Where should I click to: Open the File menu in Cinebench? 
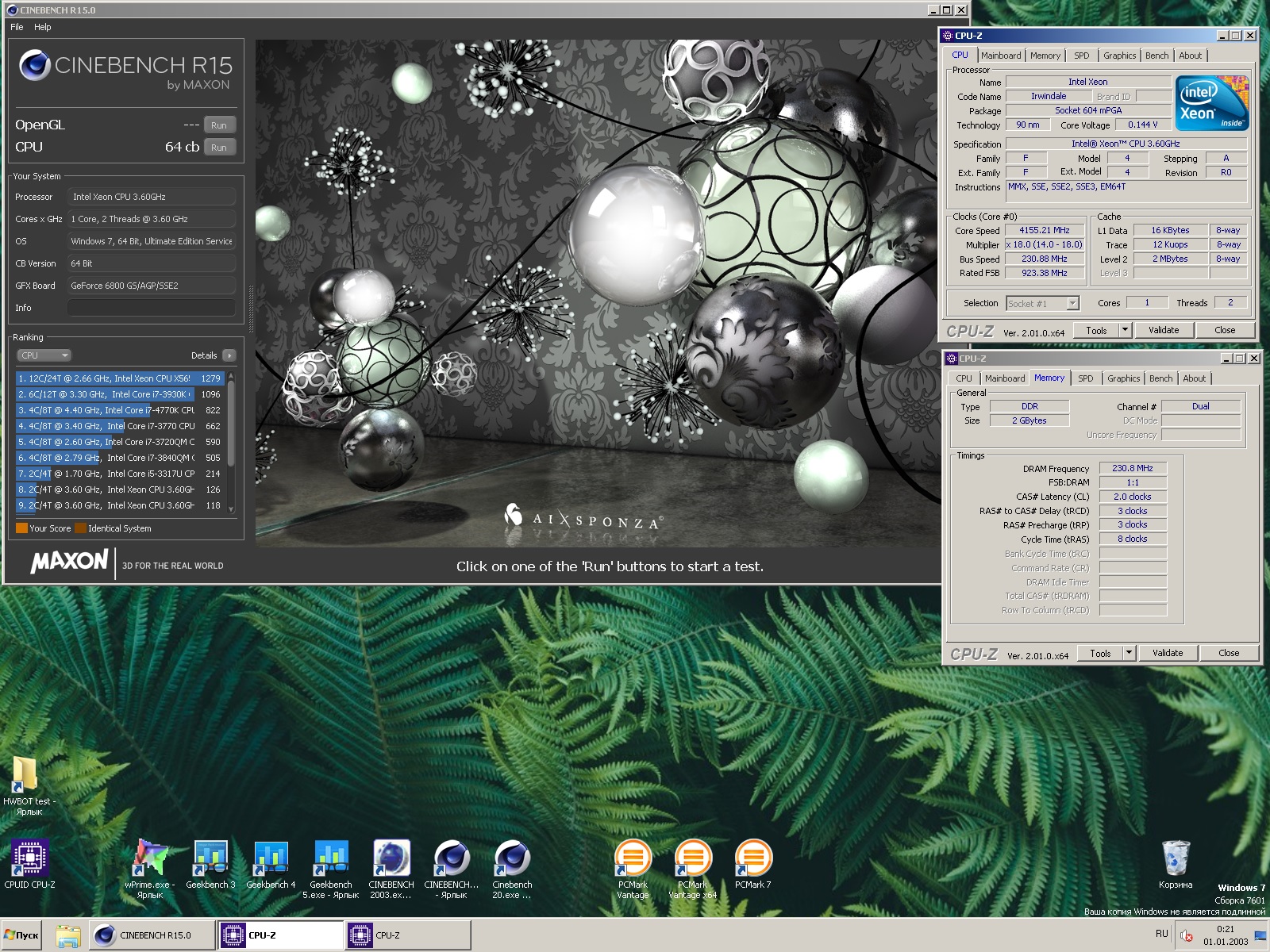pyautogui.click(x=17, y=27)
